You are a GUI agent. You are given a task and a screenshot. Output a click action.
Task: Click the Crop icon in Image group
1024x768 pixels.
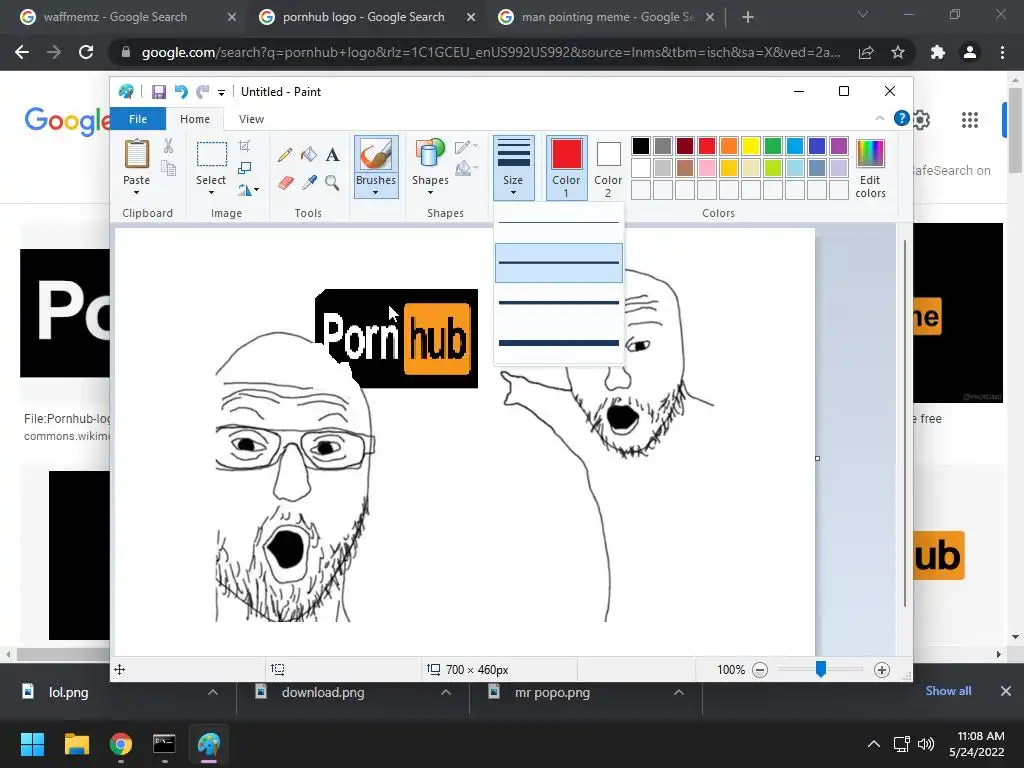(244, 146)
